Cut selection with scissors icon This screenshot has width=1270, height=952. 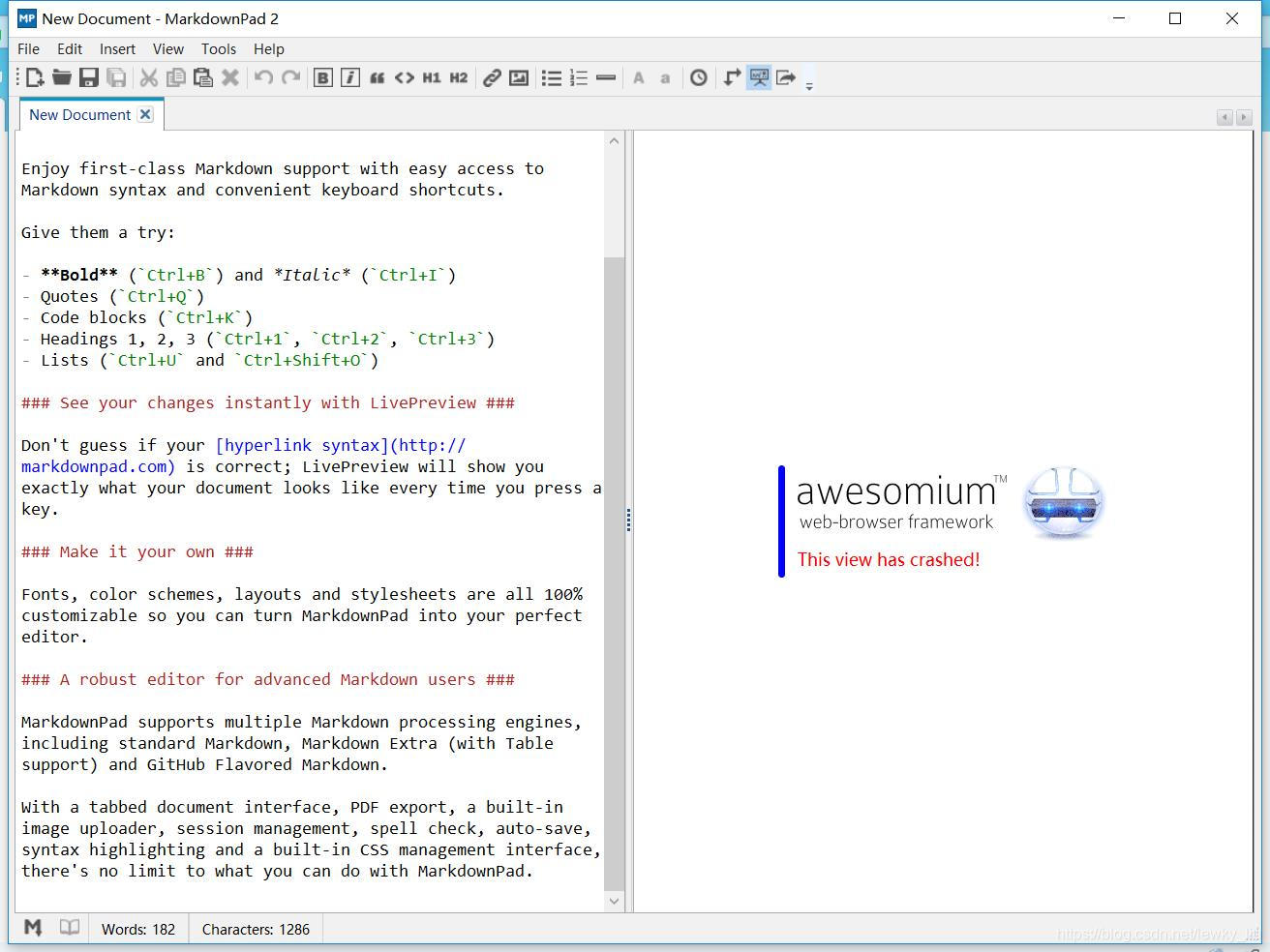[x=149, y=78]
